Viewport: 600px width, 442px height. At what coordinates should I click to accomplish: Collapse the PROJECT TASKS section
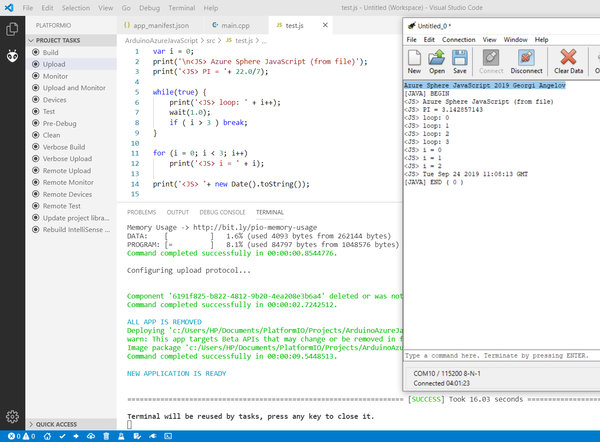coord(72,41)
